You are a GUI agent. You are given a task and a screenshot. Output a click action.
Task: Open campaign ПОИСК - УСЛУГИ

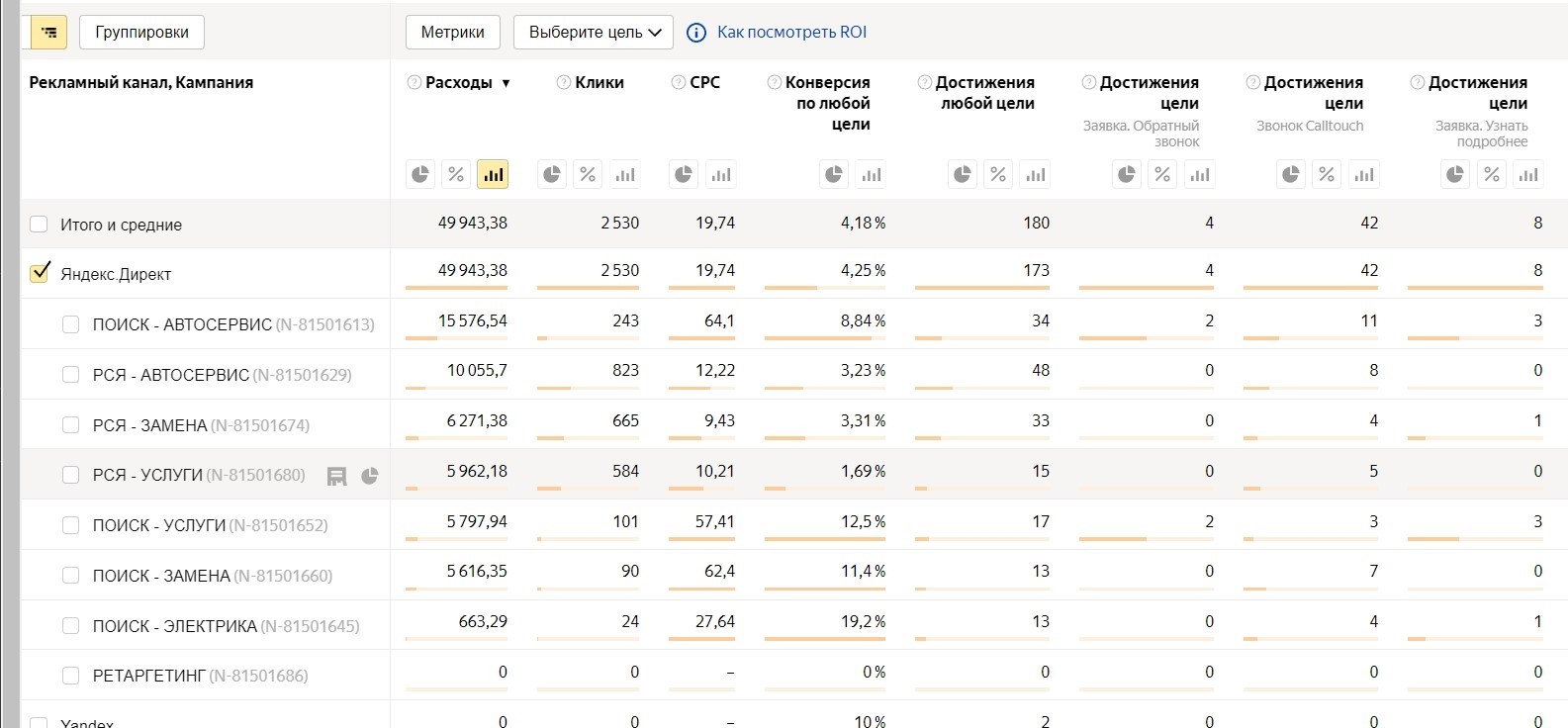coord(210,525)
